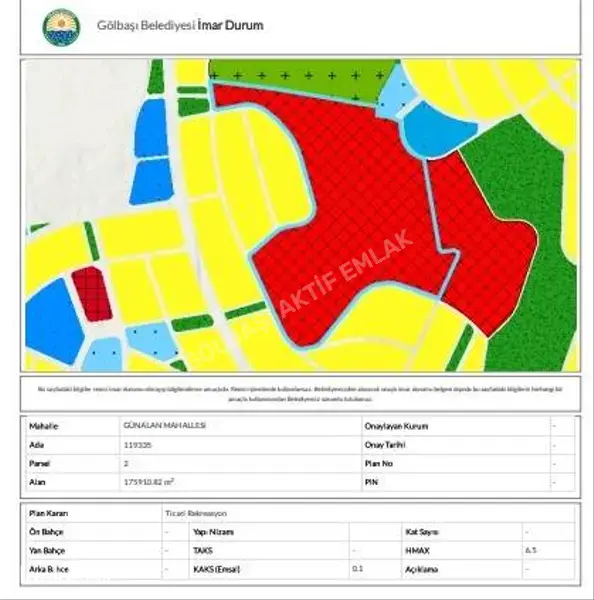Click the 'Plan No' label

click(x=379, y=463)
